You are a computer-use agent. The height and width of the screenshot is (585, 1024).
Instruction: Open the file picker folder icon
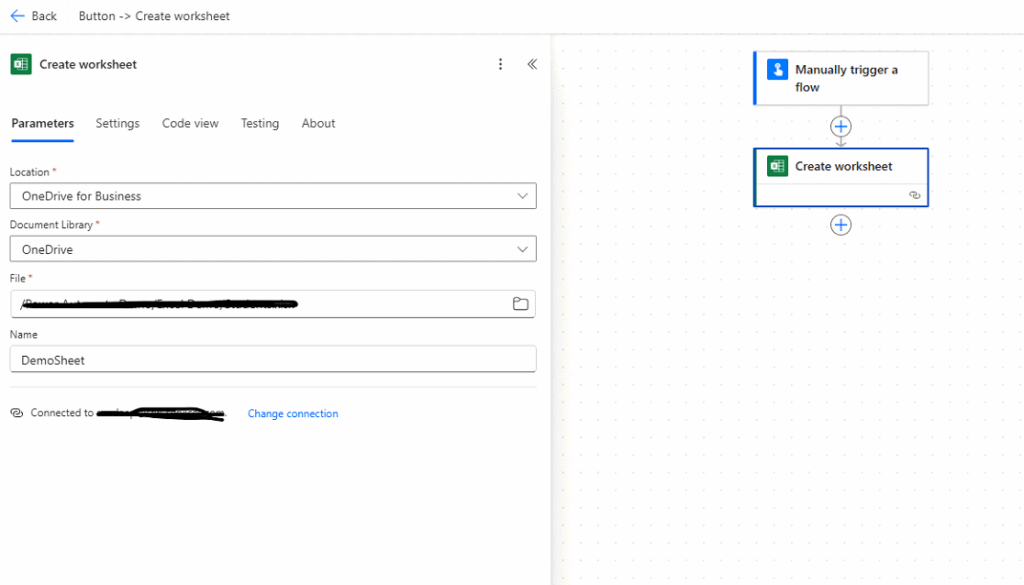[x=520, y=304]
